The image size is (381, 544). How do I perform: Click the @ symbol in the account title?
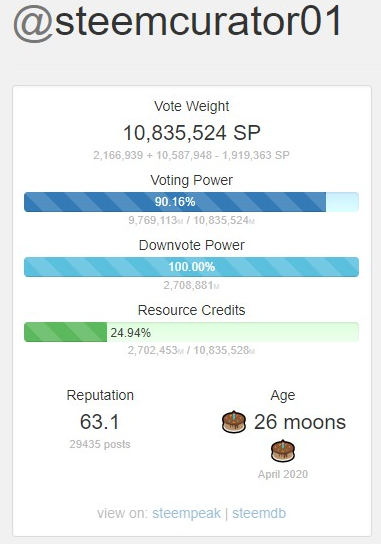tap(33, 23)
